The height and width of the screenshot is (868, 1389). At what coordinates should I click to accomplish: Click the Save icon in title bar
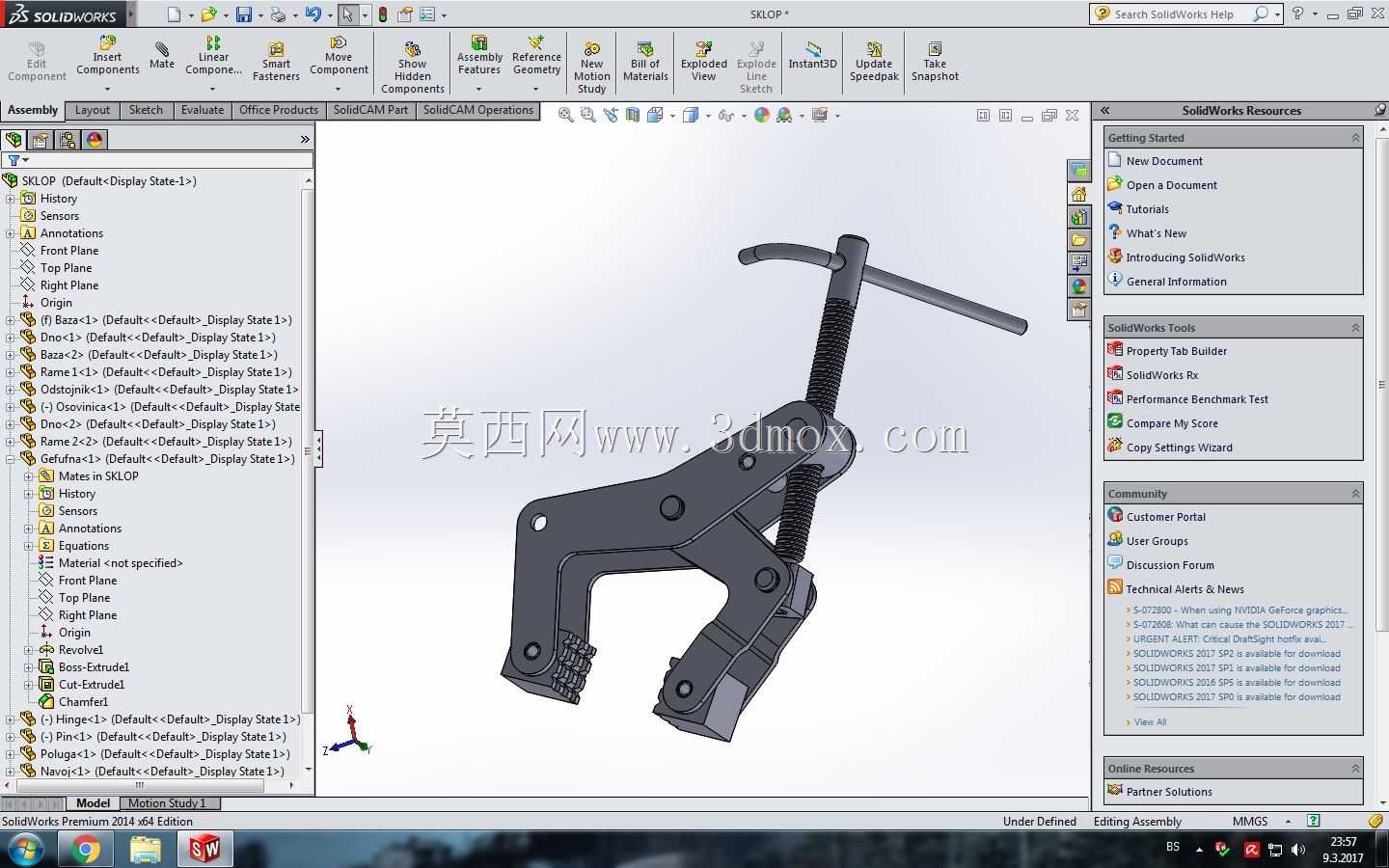coord(244,14)
